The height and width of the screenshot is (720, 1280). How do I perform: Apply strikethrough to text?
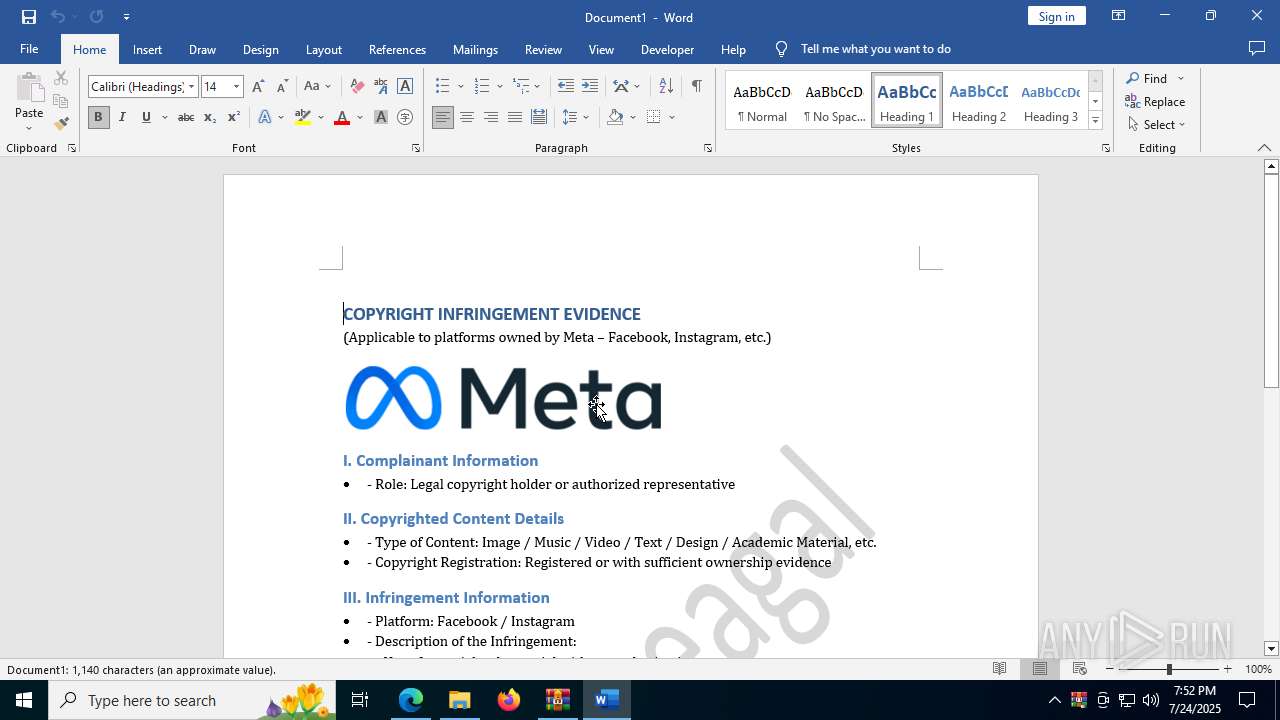click(x=185, y=118)
